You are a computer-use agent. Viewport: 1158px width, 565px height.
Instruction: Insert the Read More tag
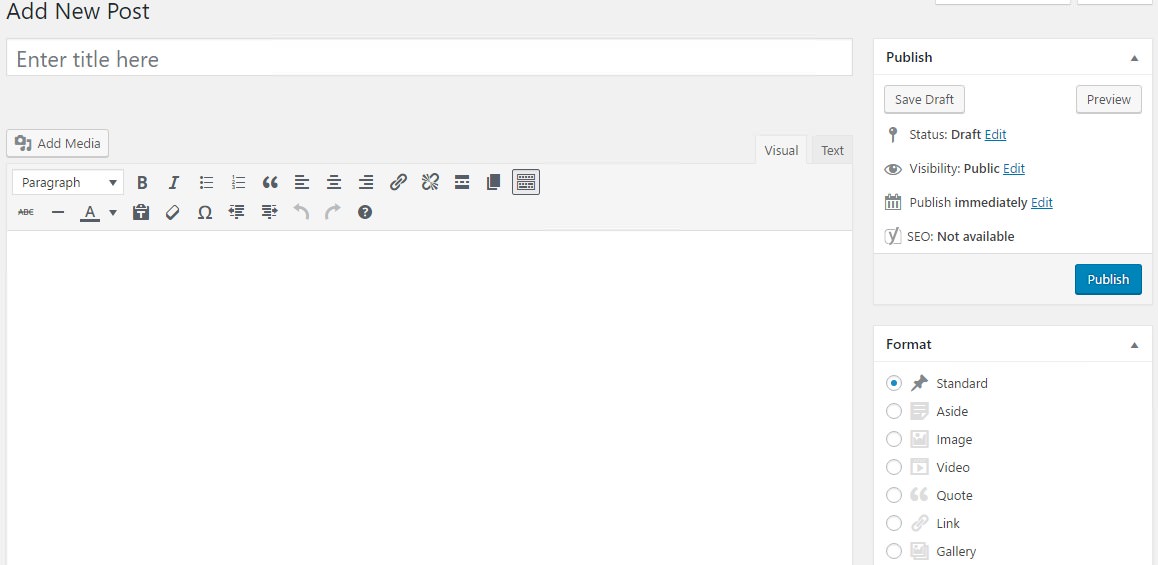click(462, 182)
